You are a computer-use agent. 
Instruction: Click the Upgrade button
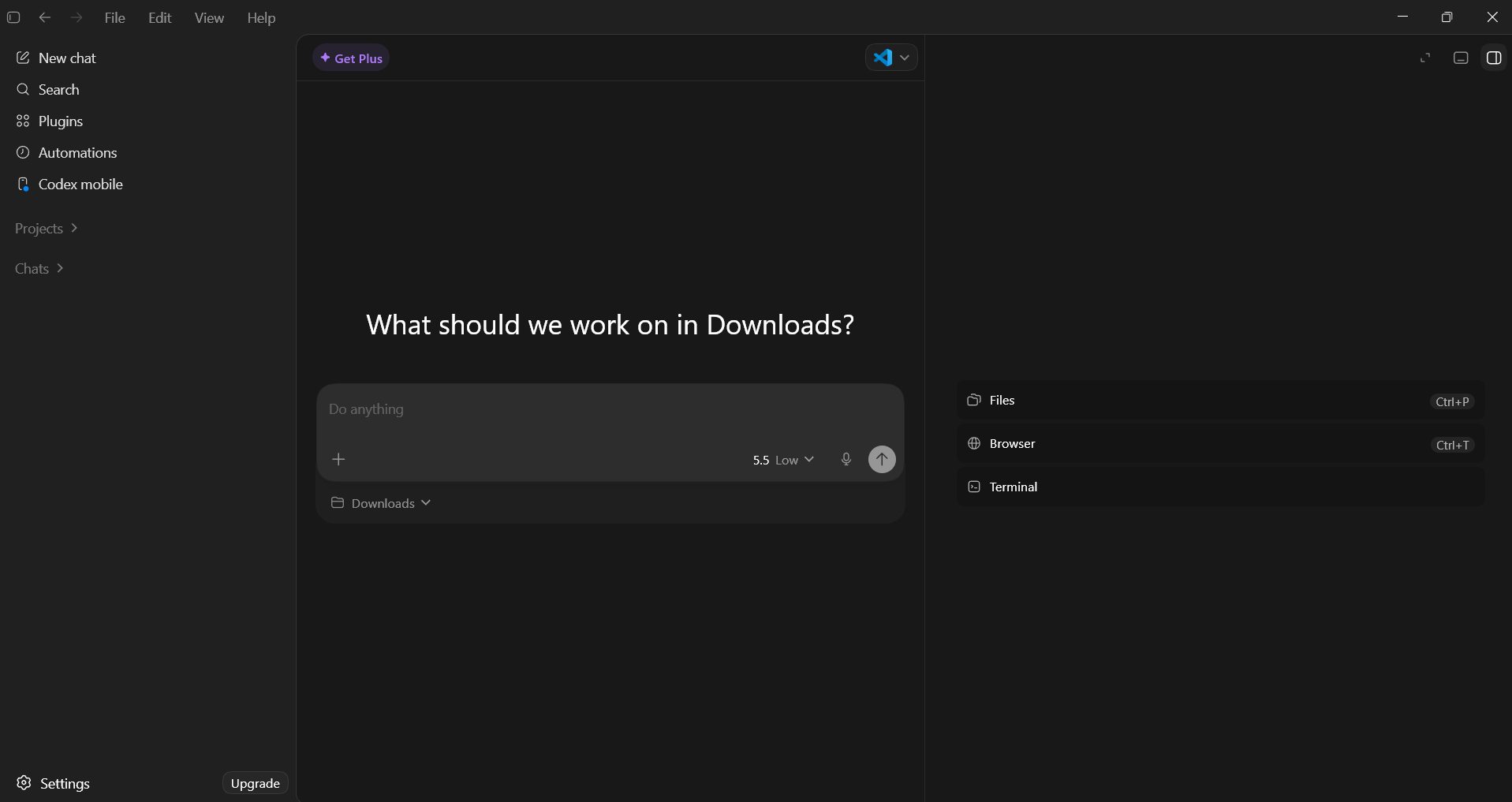(x=256, y=783)
